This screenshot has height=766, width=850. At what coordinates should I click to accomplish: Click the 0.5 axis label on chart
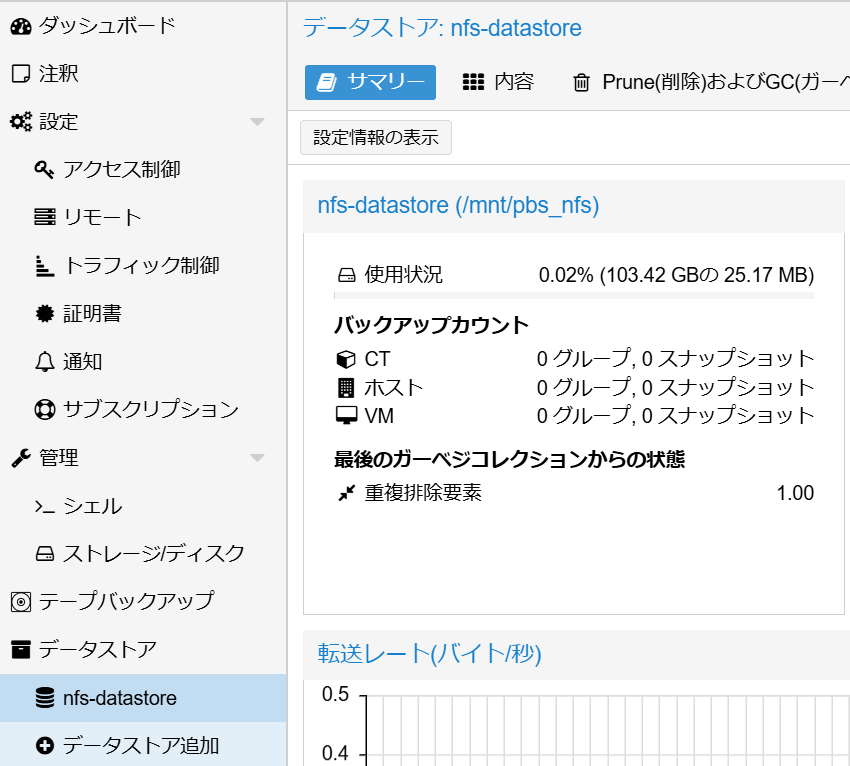pyautogui.click(x=336, y=694)
